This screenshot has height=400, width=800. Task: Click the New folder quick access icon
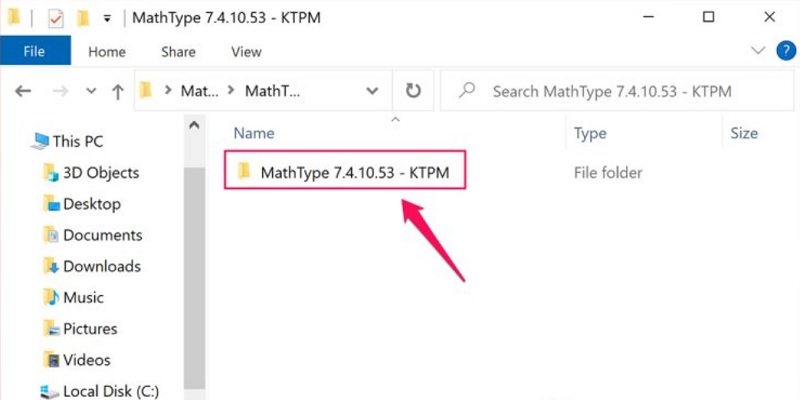pyautogui.click(x=83, y=18)
